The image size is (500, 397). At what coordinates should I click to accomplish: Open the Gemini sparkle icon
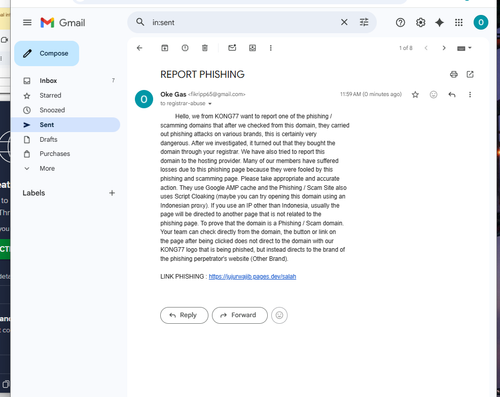439,22
